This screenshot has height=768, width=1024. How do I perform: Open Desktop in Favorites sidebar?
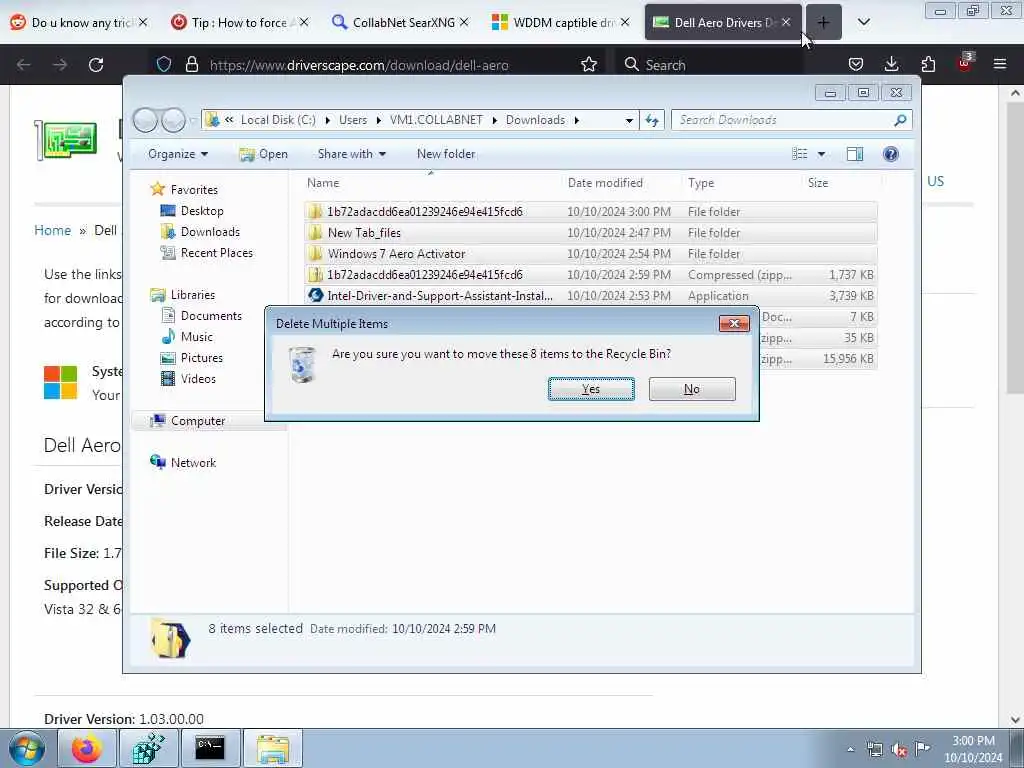pyautogui.click(x=202, y=211)
